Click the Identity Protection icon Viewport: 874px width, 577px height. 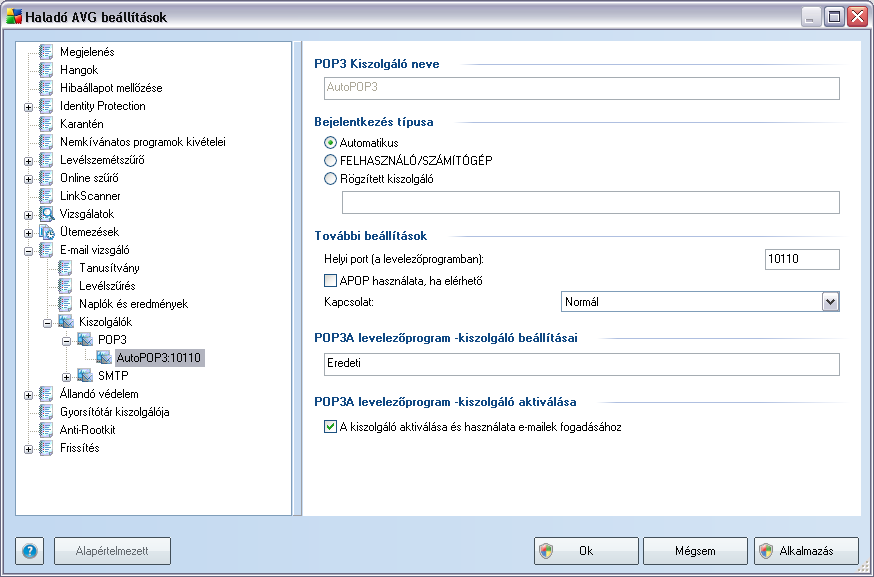pyautogui.click(x=46, y=106)
